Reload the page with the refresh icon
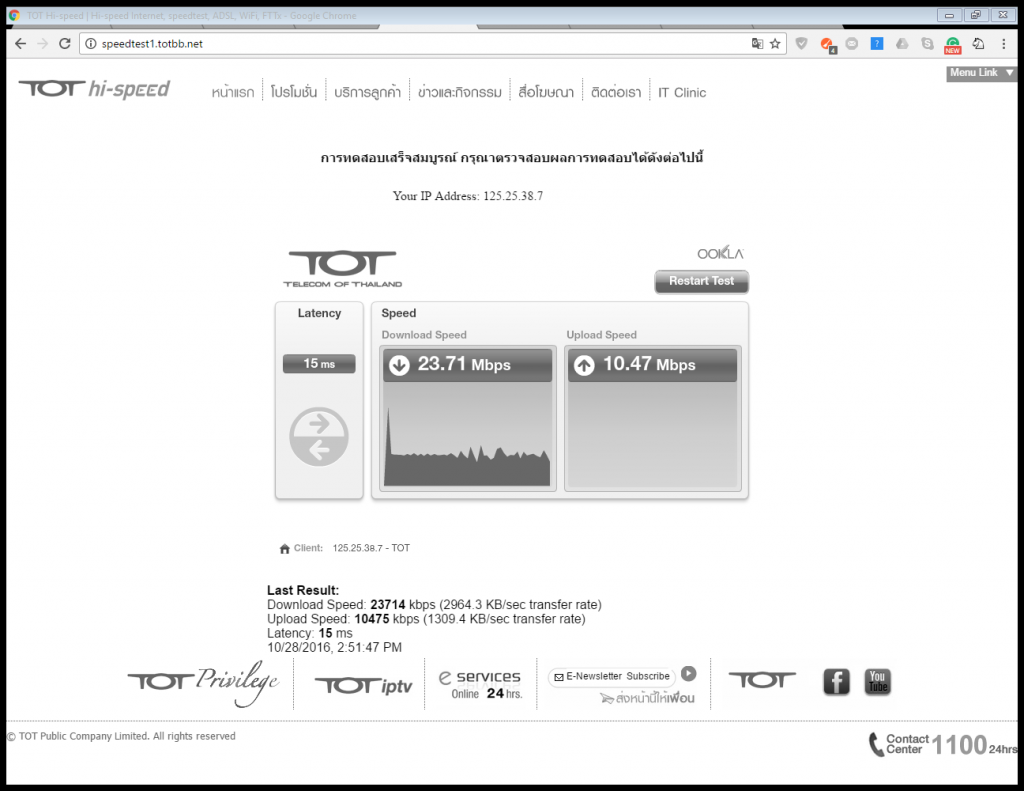This screenshot has width=1024, height=791. pyautogui.click(x=64, y=44)
